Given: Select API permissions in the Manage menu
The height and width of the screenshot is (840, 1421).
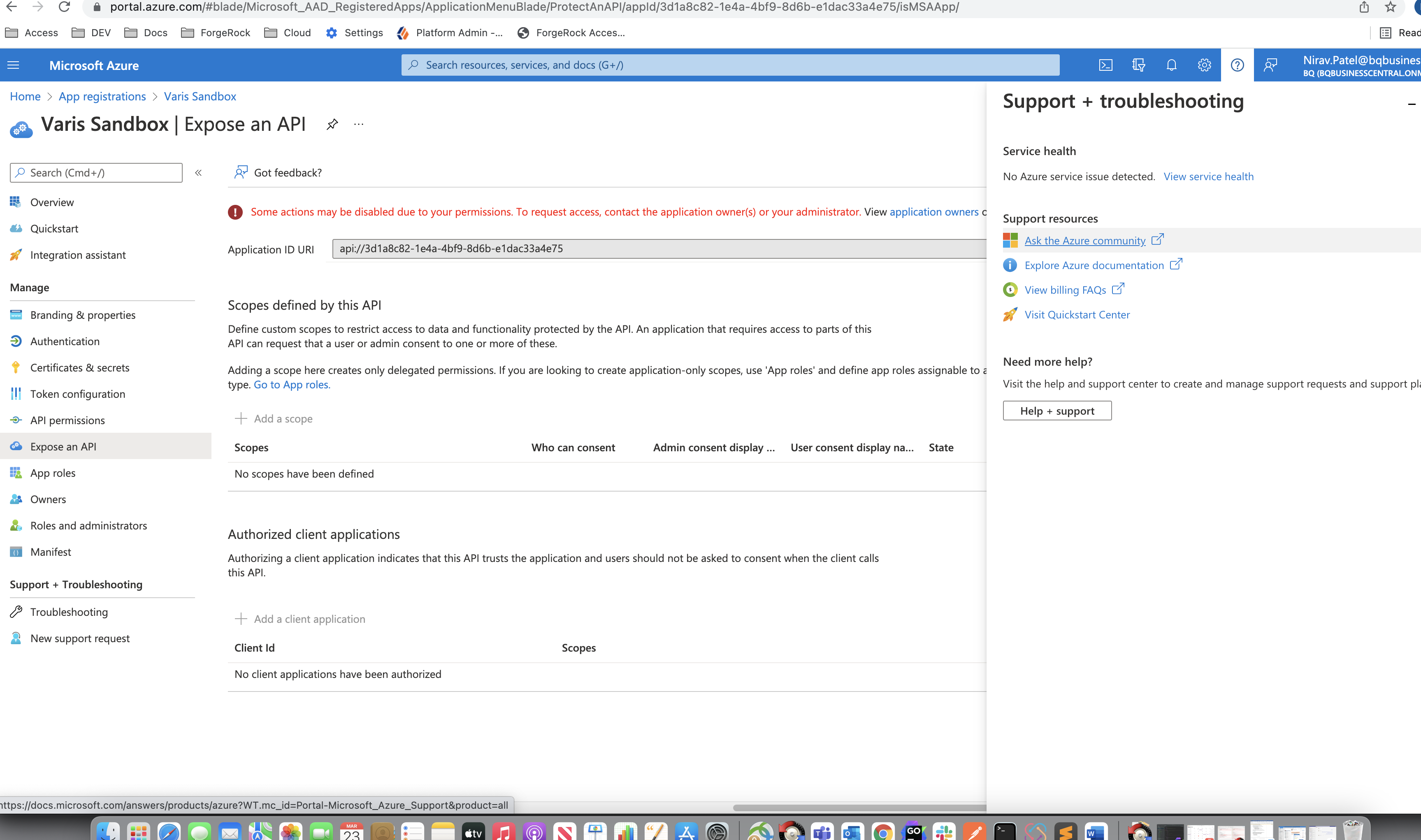Looking at the screenshot, I should pyautogui.click(x=67, y=420).
